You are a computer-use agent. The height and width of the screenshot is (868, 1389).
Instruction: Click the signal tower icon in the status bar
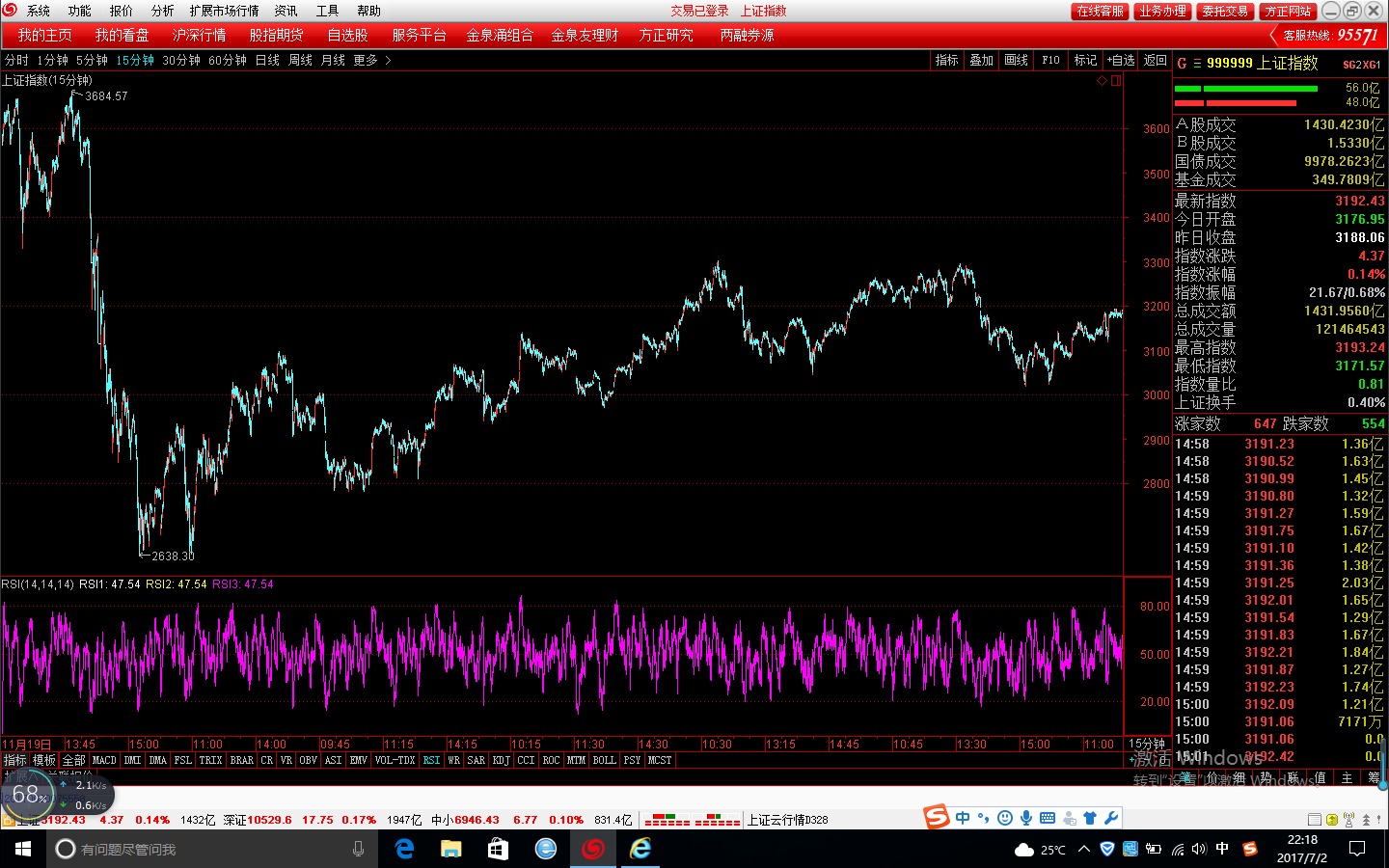point(1349,820)
